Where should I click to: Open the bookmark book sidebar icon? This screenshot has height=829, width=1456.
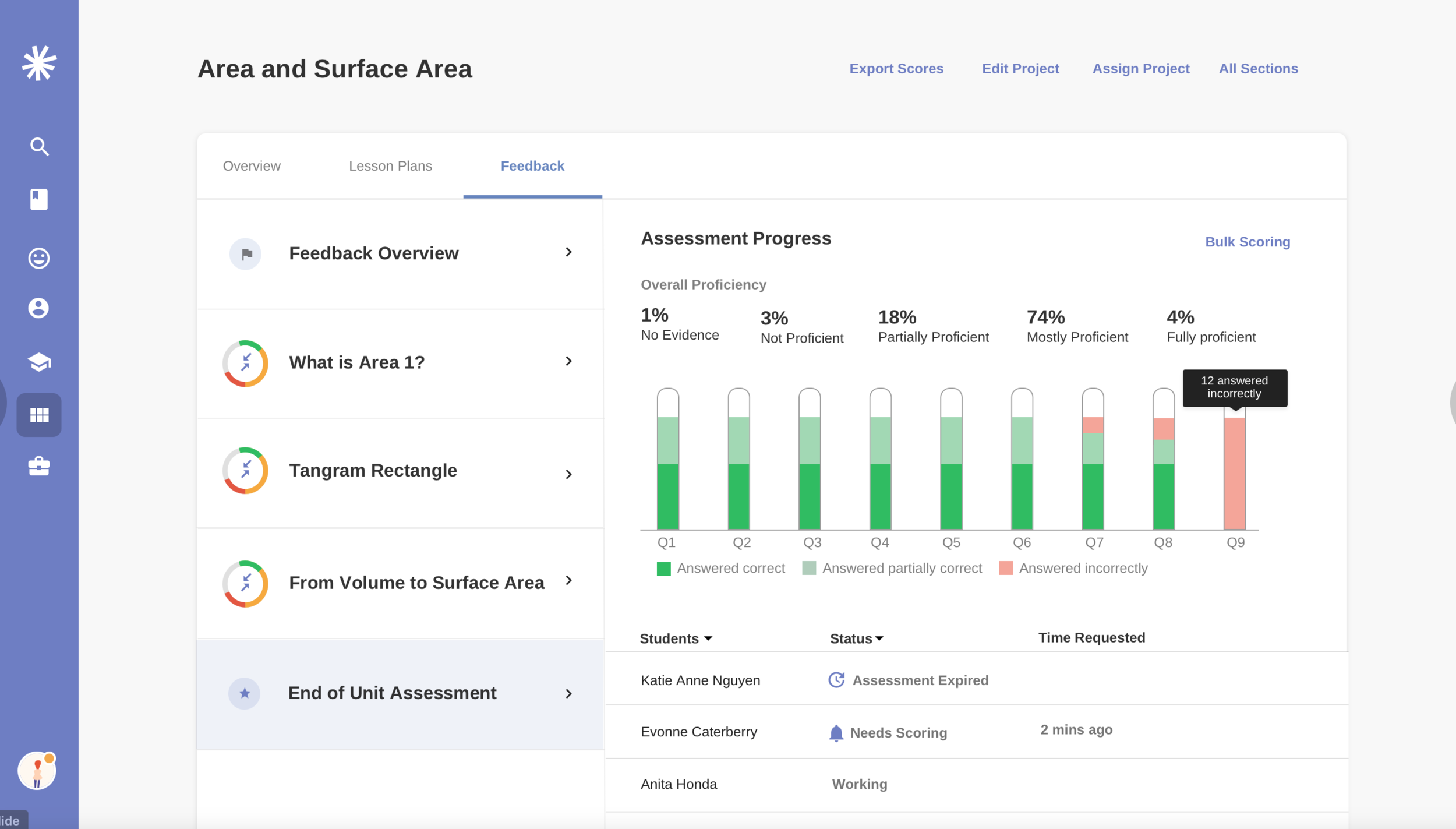[x=39, y=199]
